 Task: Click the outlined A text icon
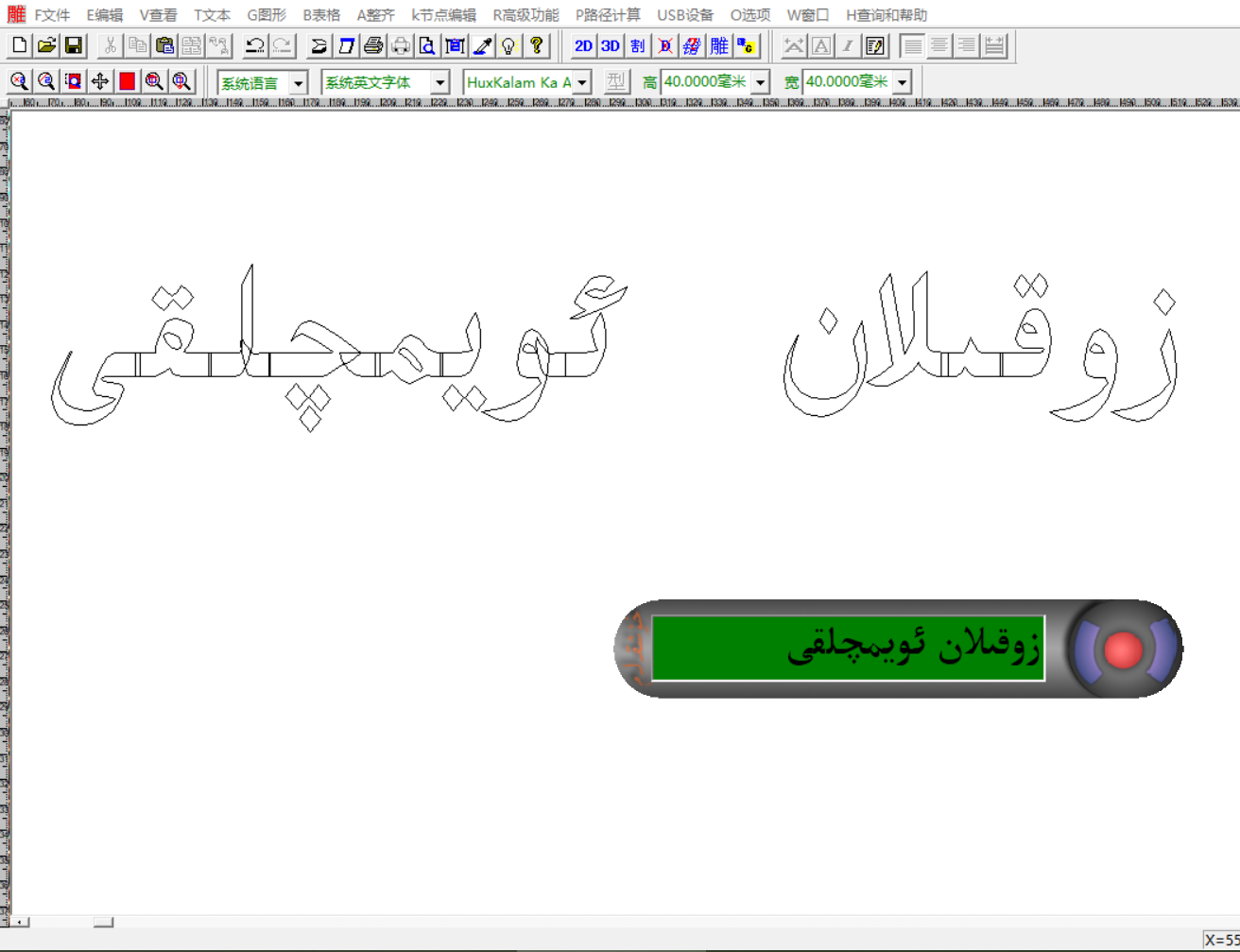(x=821, y=45)
